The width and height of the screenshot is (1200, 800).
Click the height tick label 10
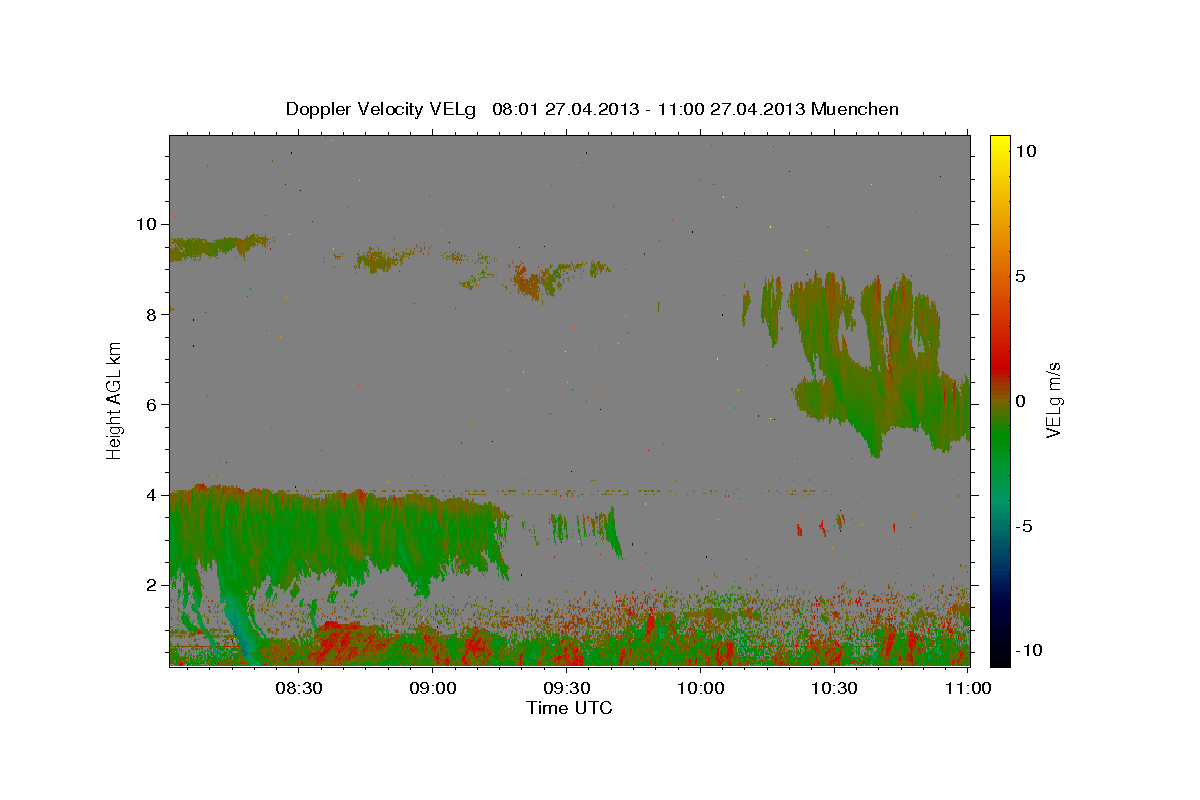tap(148, 224)
